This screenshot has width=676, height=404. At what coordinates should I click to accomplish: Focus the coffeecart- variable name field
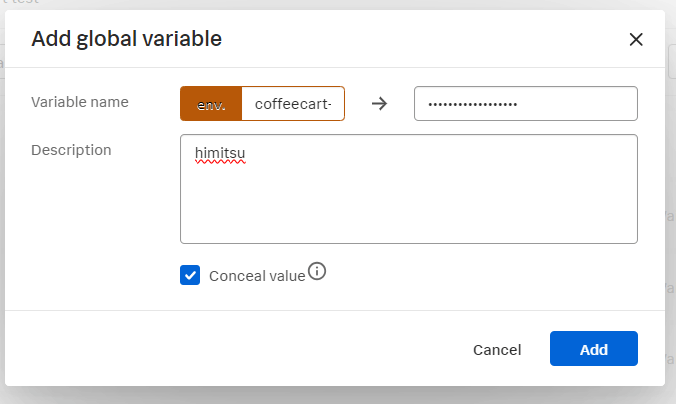click(x=293, y=103)
